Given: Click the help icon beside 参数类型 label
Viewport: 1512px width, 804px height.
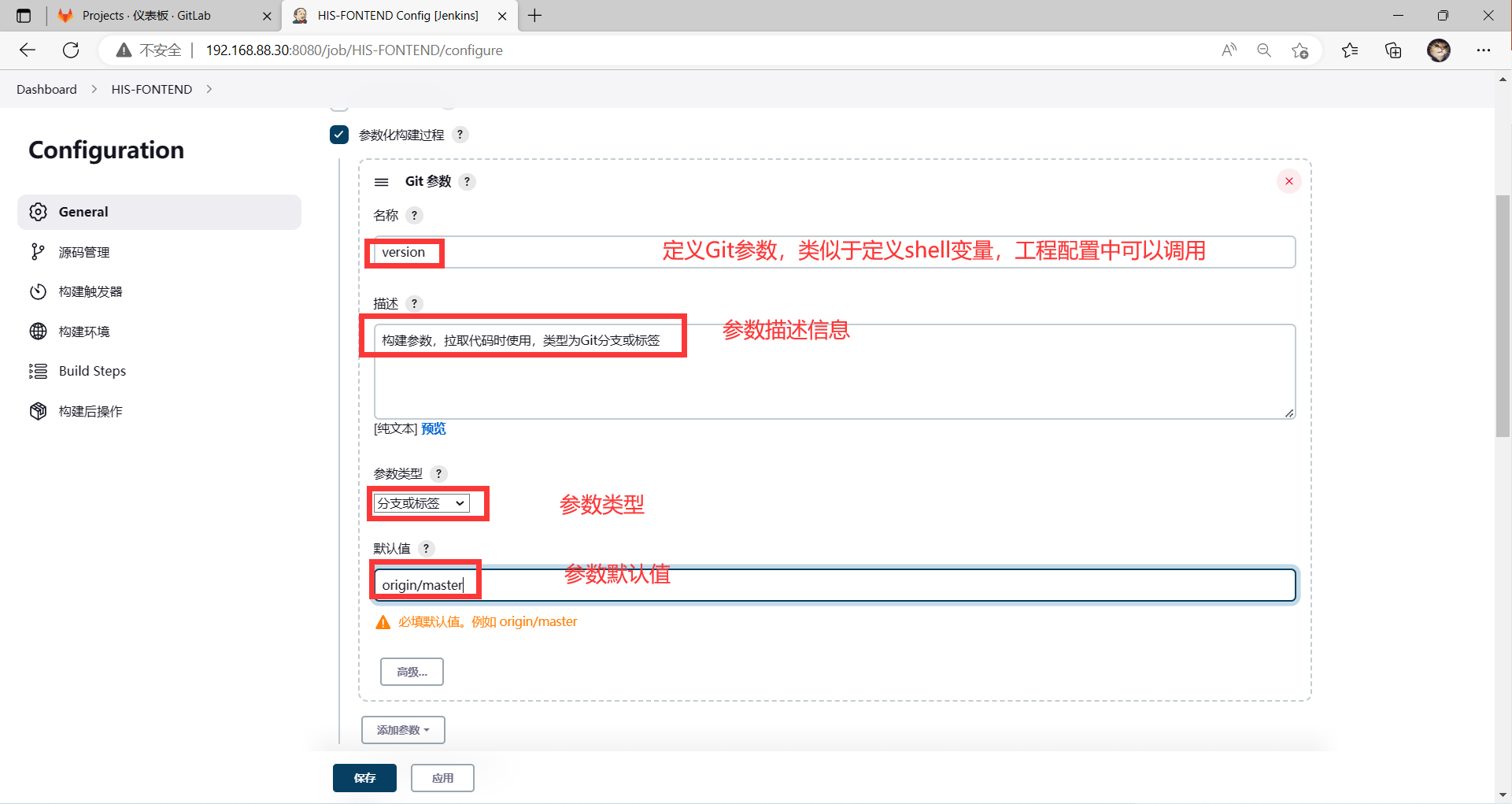Looking at the screenshot, I should 438,473.
